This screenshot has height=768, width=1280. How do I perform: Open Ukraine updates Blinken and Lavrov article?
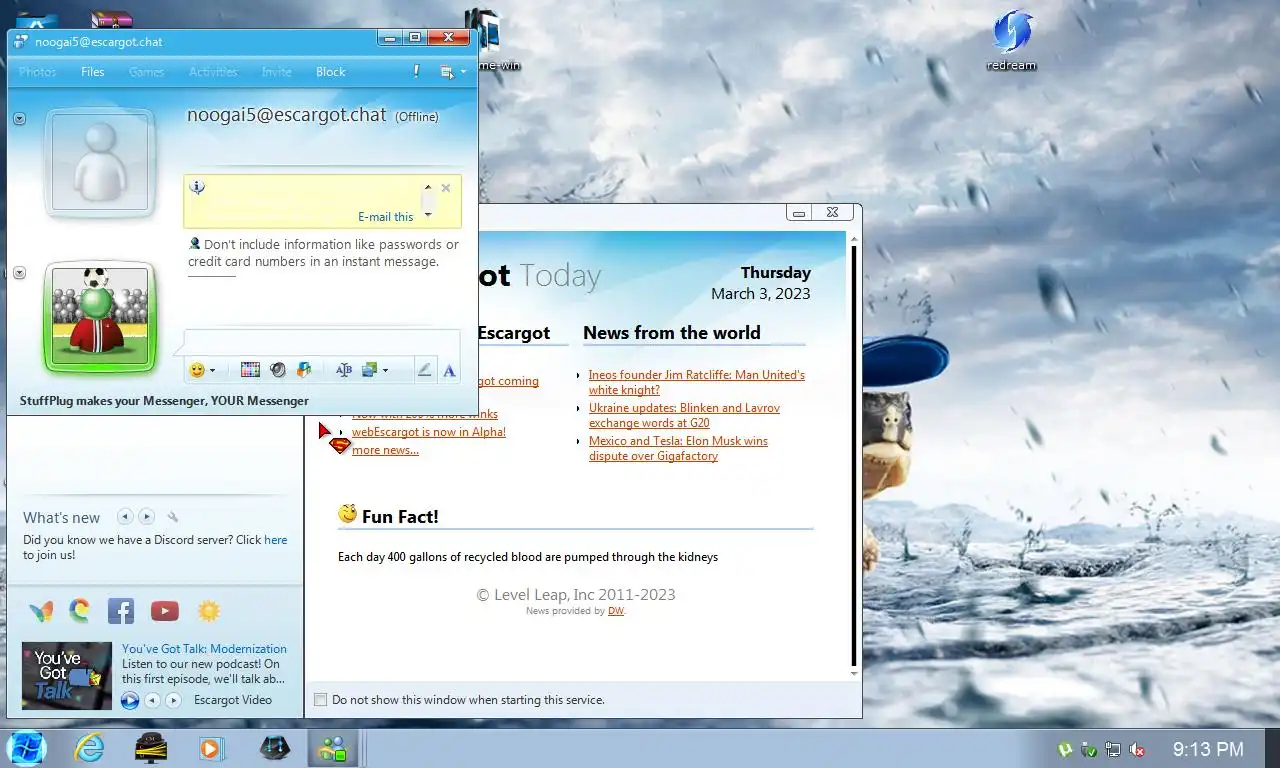685,415
